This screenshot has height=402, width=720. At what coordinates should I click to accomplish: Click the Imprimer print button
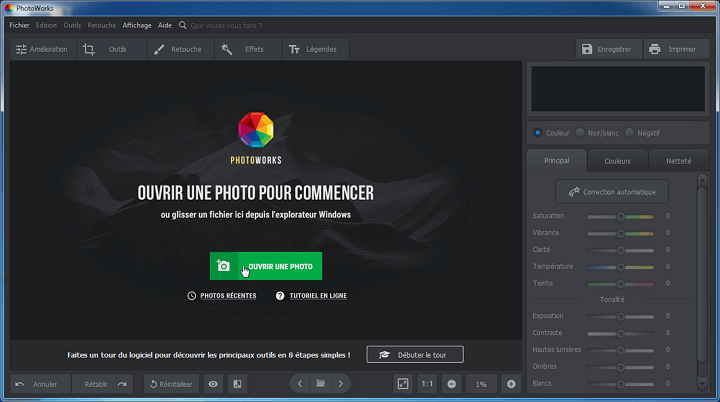pyautogui.click(x=675, y=49)
